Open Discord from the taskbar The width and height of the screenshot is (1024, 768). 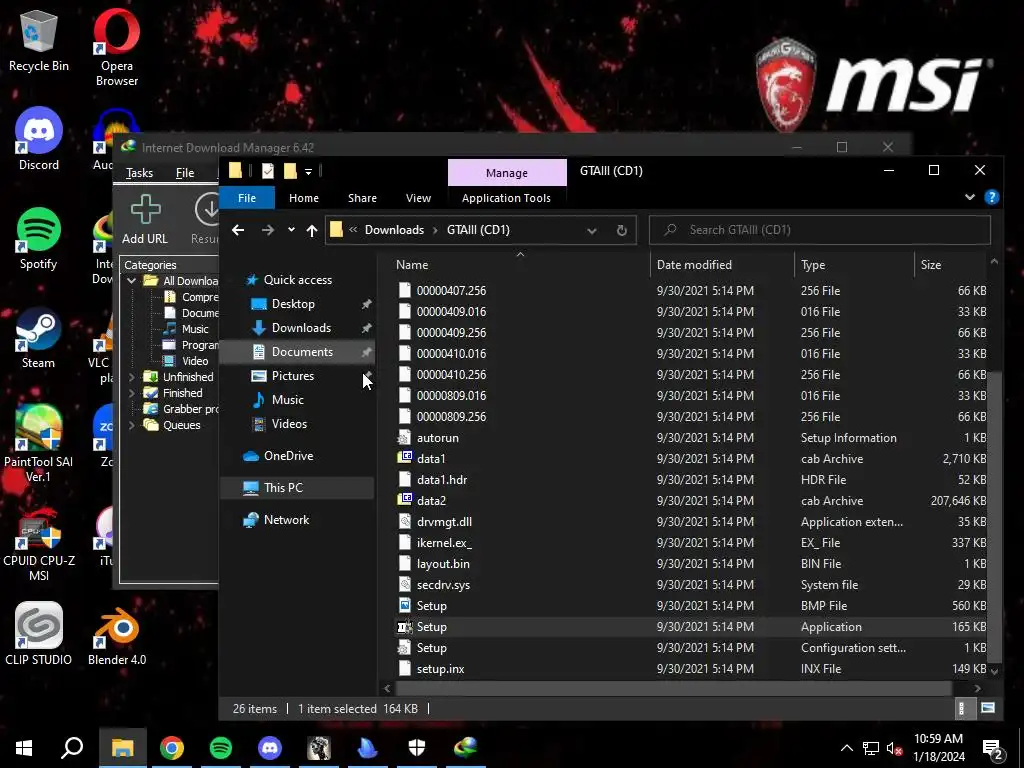270,748
